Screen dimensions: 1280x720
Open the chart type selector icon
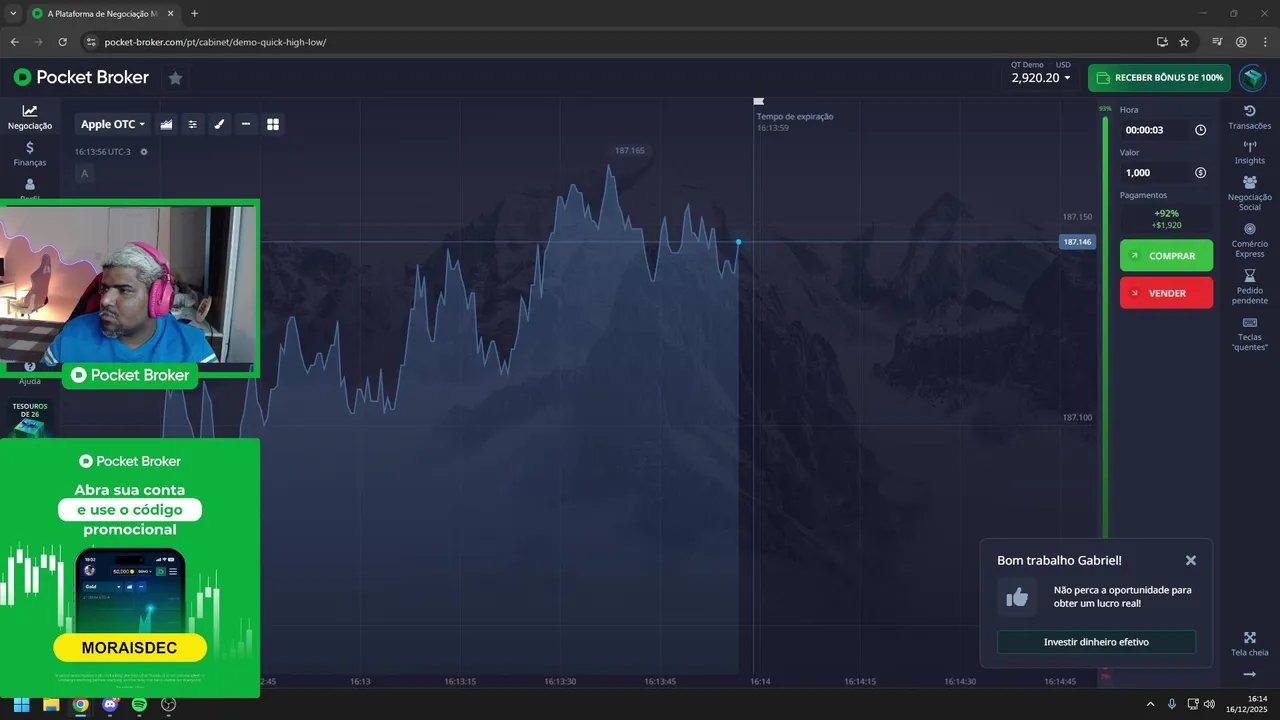point(166,124)
